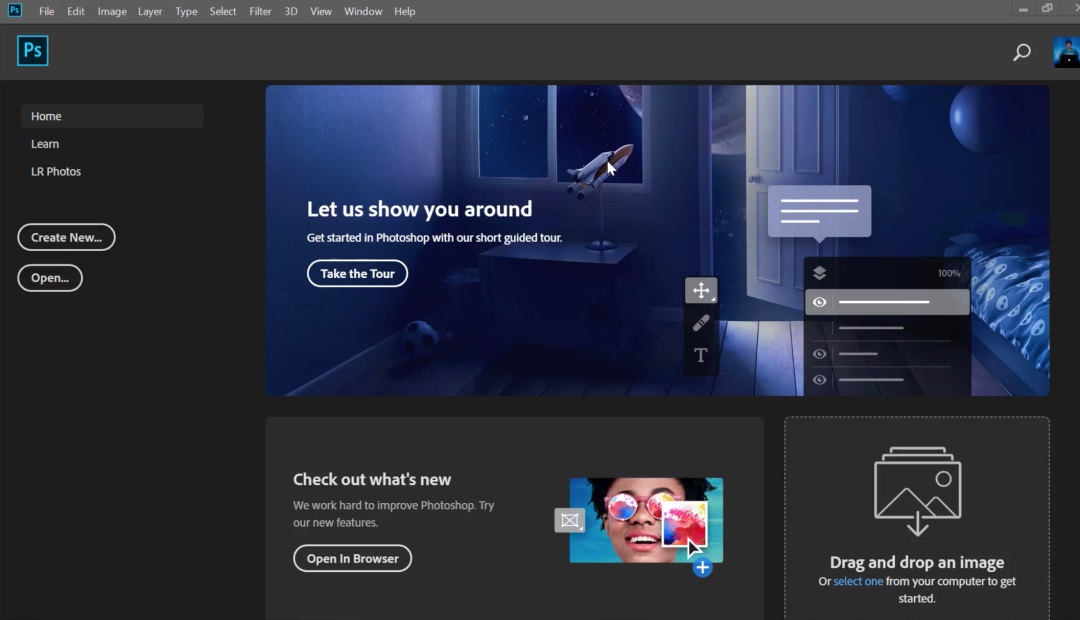Open the Select menu
Viewport: 1080px width, 620px height.
(x=222, y=11)
